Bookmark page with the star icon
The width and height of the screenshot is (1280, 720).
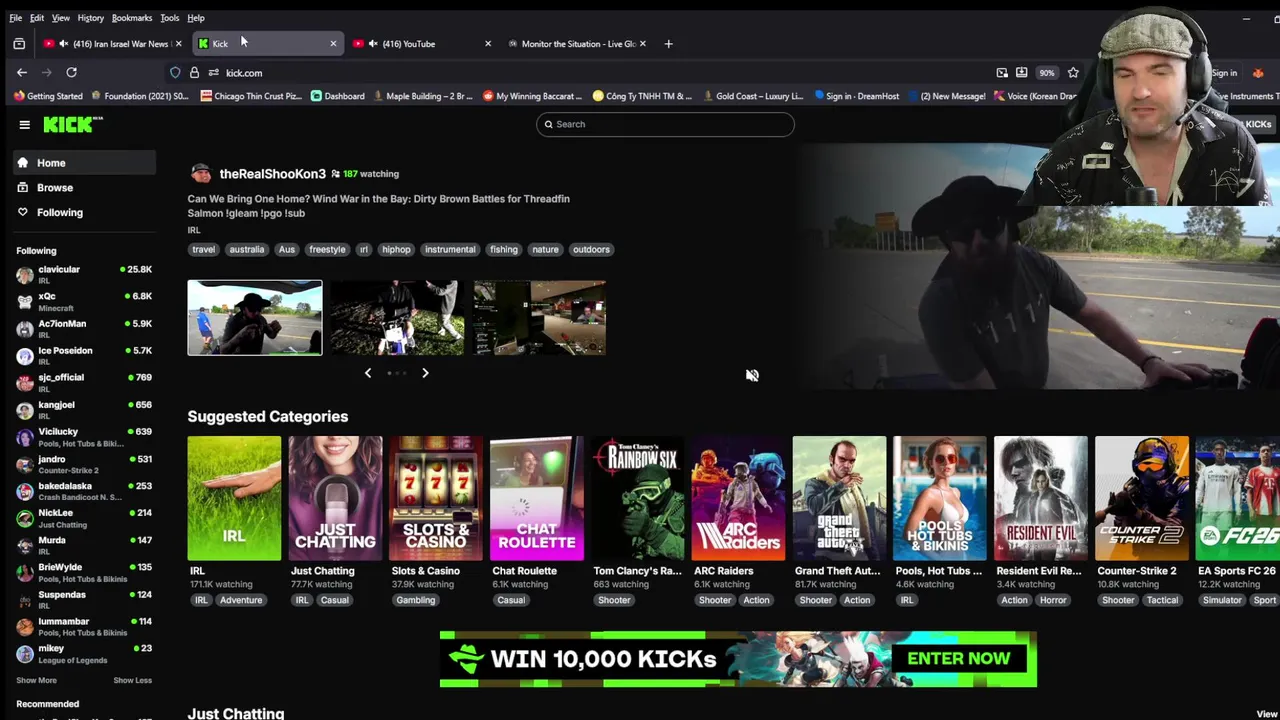point(1073,72)
